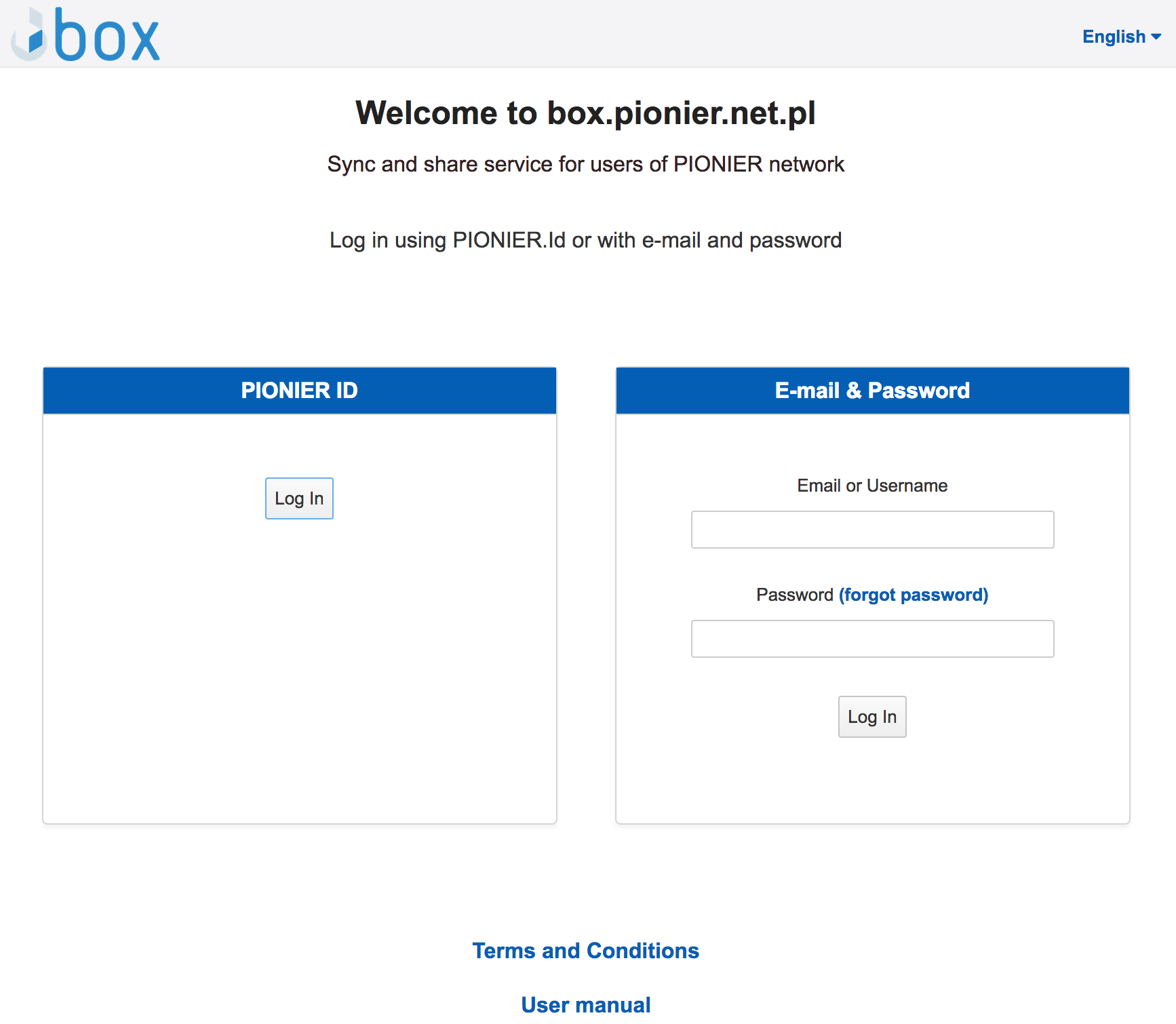Viewport: 1176px width, 1024px height.
Task: Click the 'Email or Username' label
Action: point(872,486)
